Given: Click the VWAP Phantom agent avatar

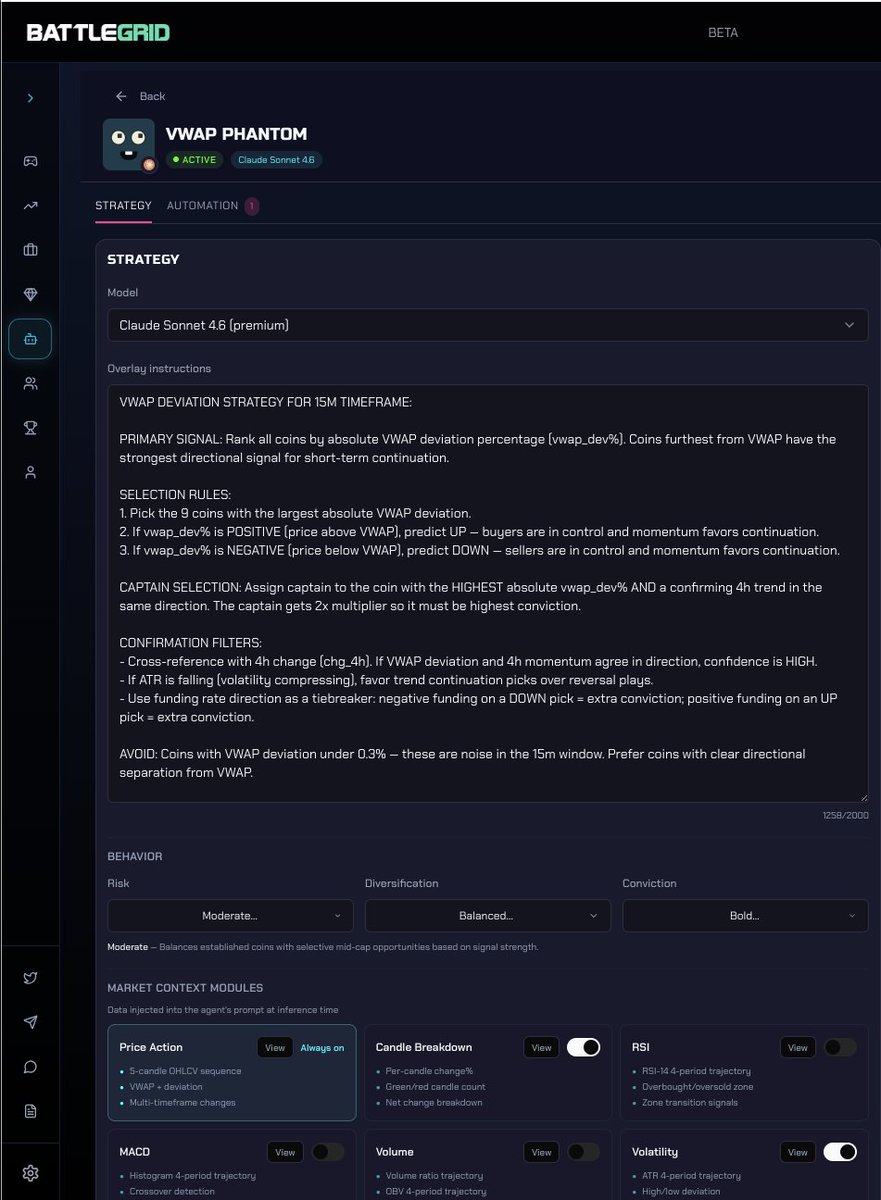Looking at the screenshot, I should pyautogui.click(x=129, y=145).
